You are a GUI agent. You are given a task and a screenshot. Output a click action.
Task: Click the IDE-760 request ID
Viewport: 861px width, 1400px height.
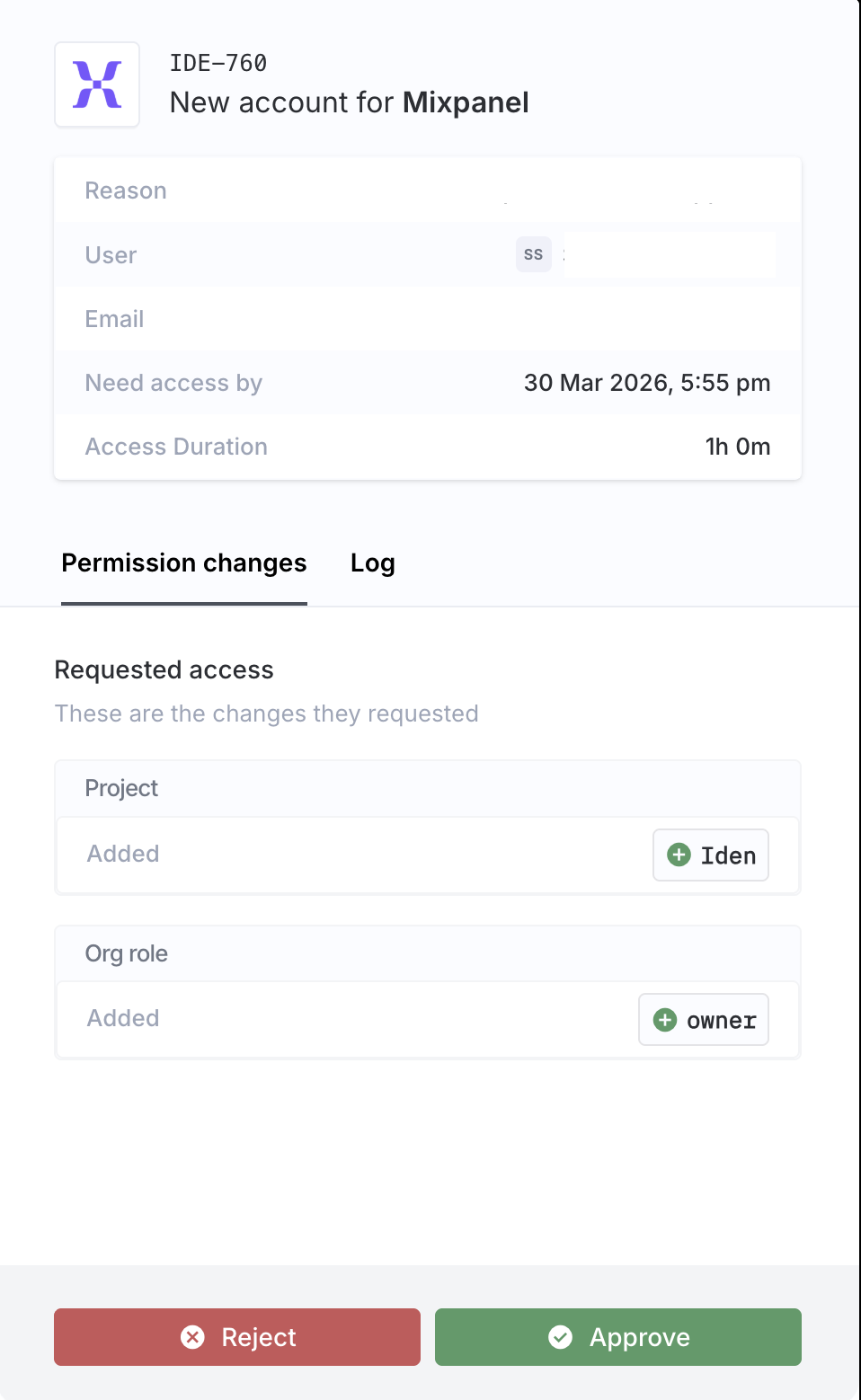tap(218, 63)
